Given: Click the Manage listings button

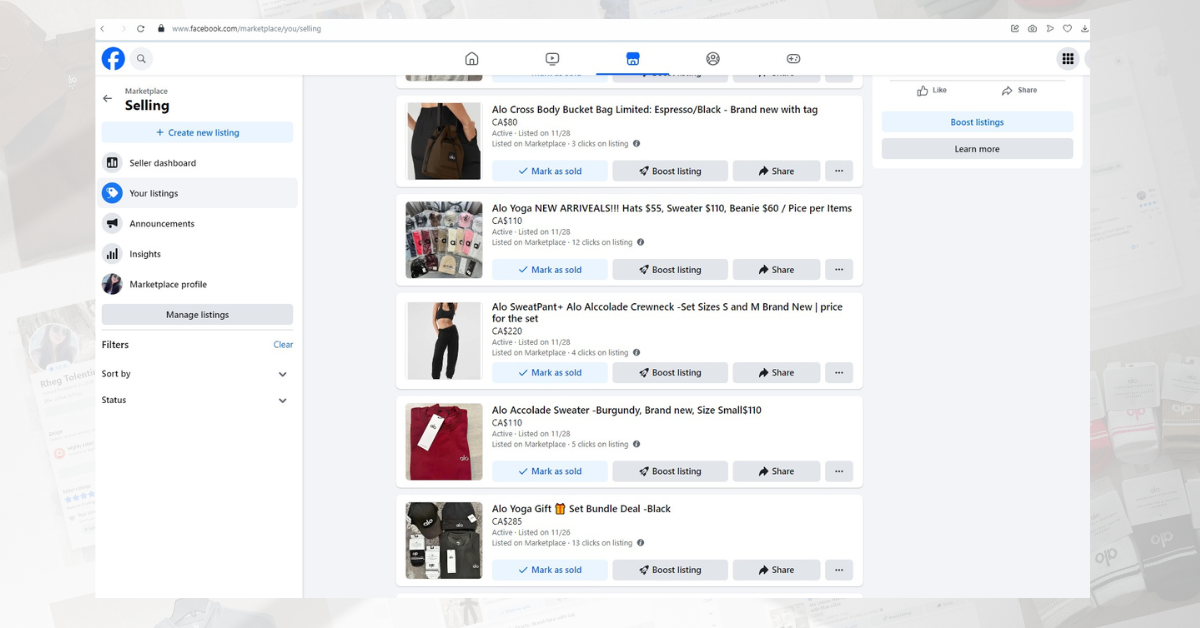Looking at the screenshot, I should coord(197,315).
